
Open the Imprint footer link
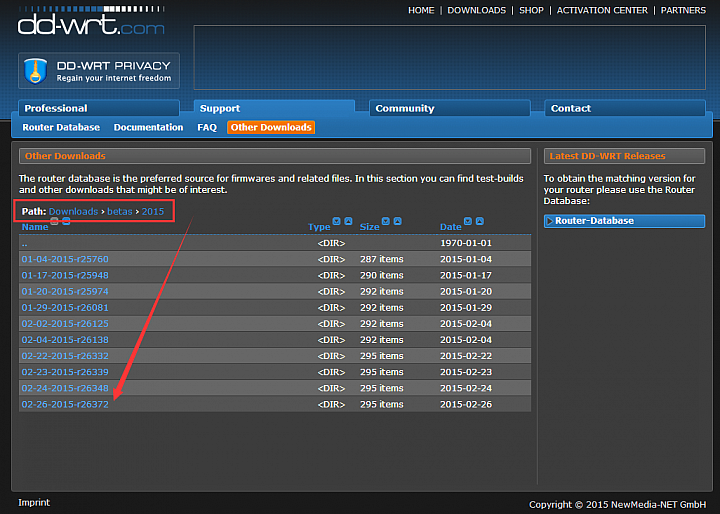click(34, 502)
